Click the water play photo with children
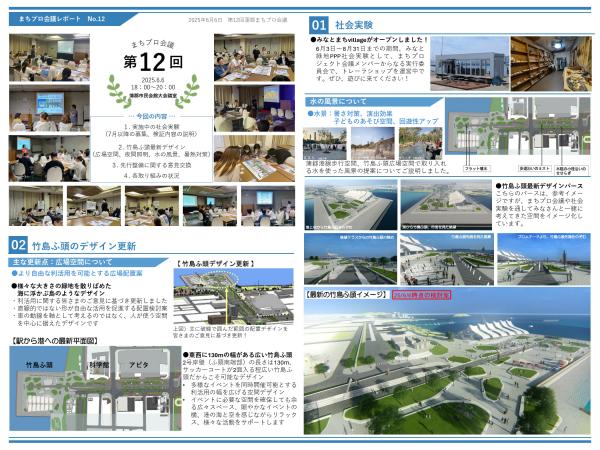The width and height of the screenshot is (600, 450). pos(421,143)
